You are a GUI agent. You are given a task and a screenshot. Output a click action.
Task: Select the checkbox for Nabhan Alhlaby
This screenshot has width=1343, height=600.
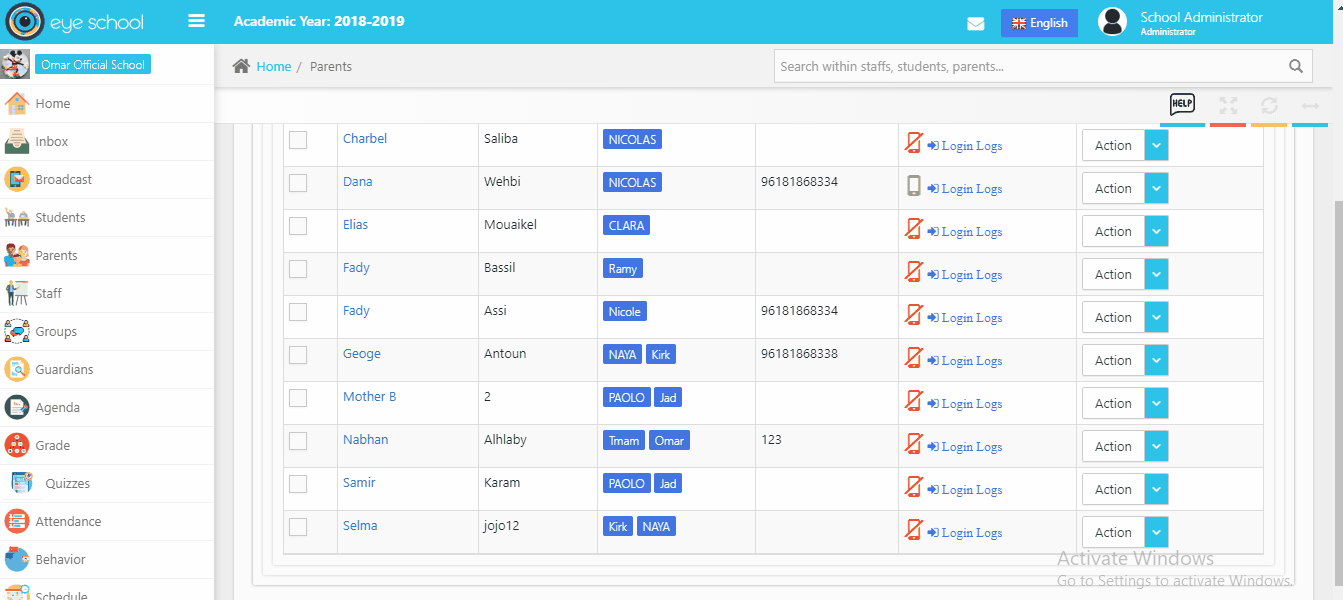coord(298,441)
